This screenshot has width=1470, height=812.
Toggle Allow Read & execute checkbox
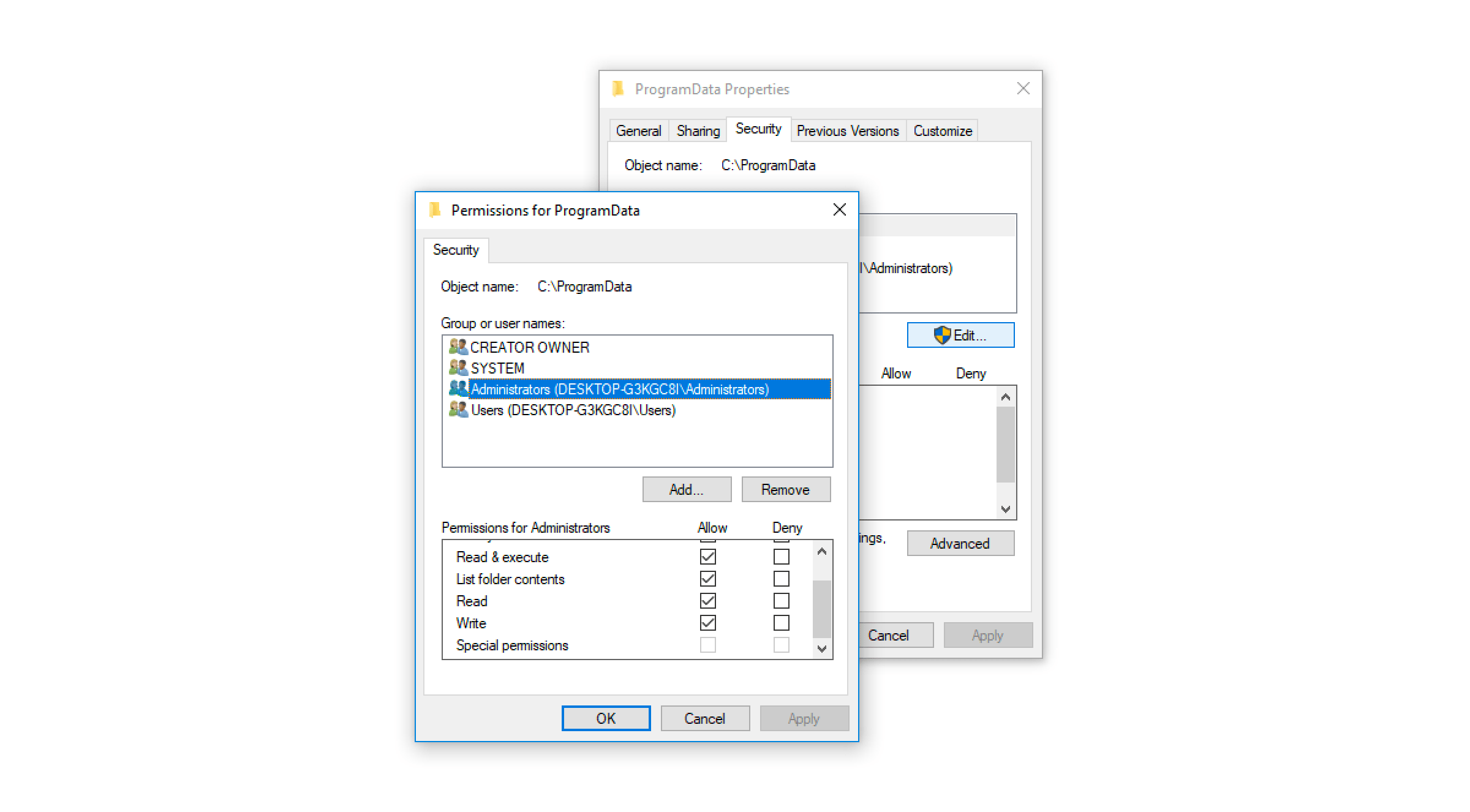pyautogui.click(x=706, y=557)
